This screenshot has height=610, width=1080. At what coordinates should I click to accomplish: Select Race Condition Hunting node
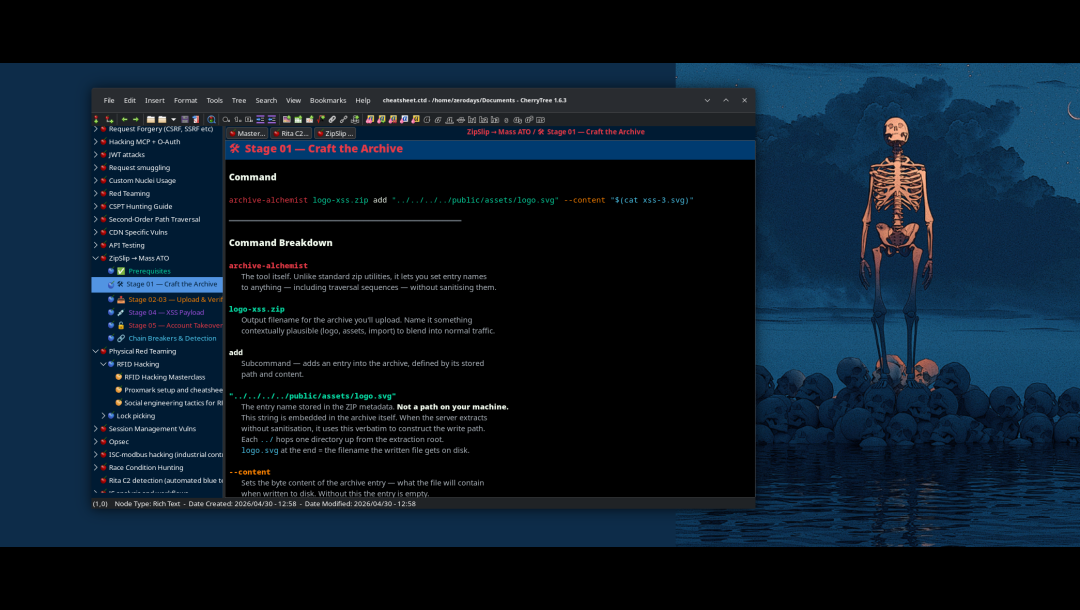tap(146, 467)
